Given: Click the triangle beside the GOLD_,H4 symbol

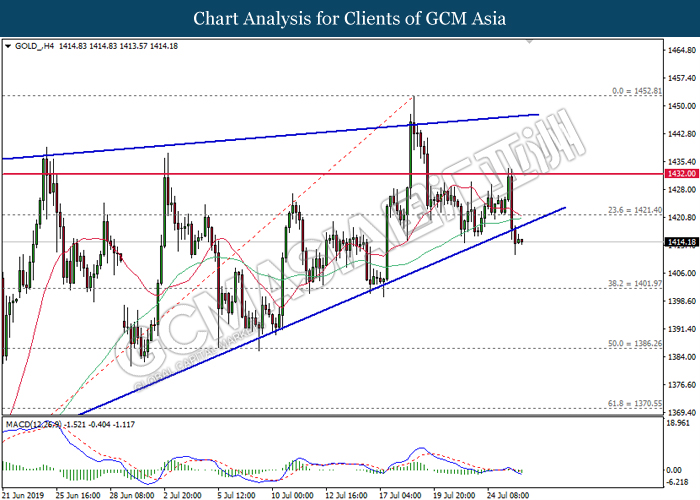Looking at the screenshot, I should [8, 46].
